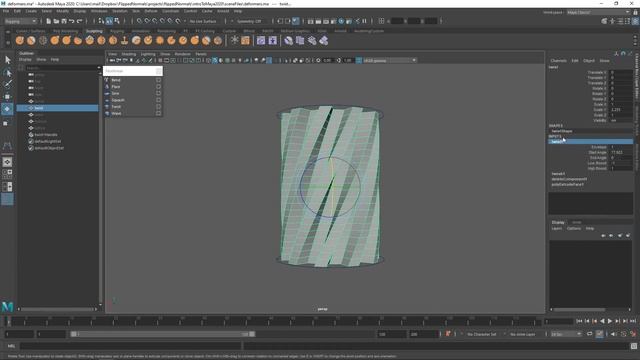This screenshot has width=640, height=360.
Task: Check the Sine options box
Action: pyautogui.click(x=158, y=93)
